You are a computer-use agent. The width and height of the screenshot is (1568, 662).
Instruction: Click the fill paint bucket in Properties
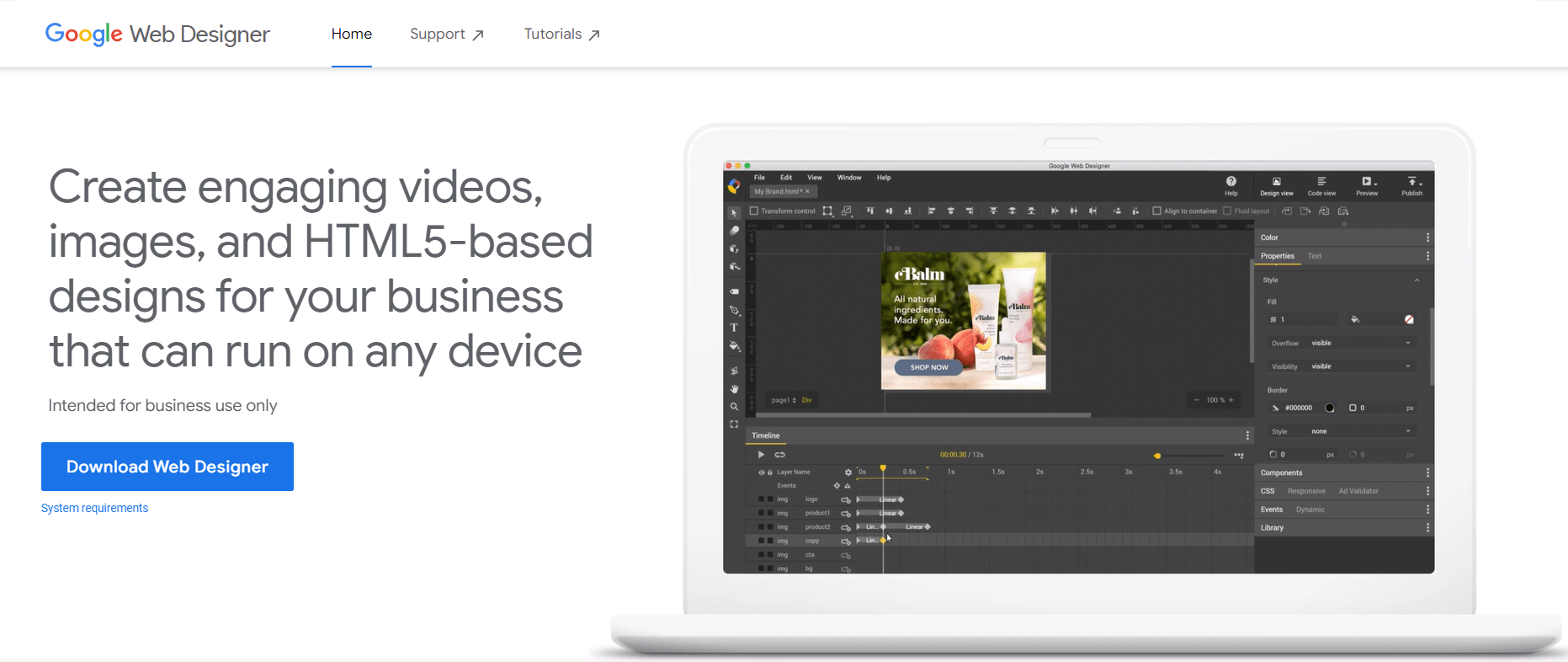[1355, 319]
